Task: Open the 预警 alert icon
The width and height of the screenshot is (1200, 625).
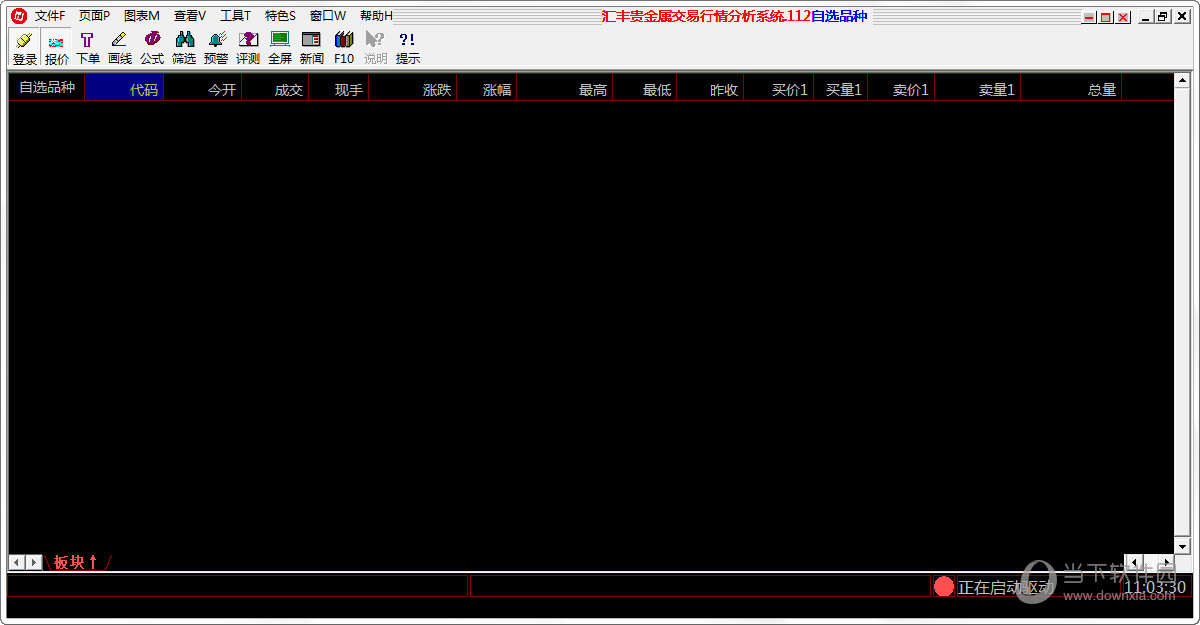Action: [216, 47]
